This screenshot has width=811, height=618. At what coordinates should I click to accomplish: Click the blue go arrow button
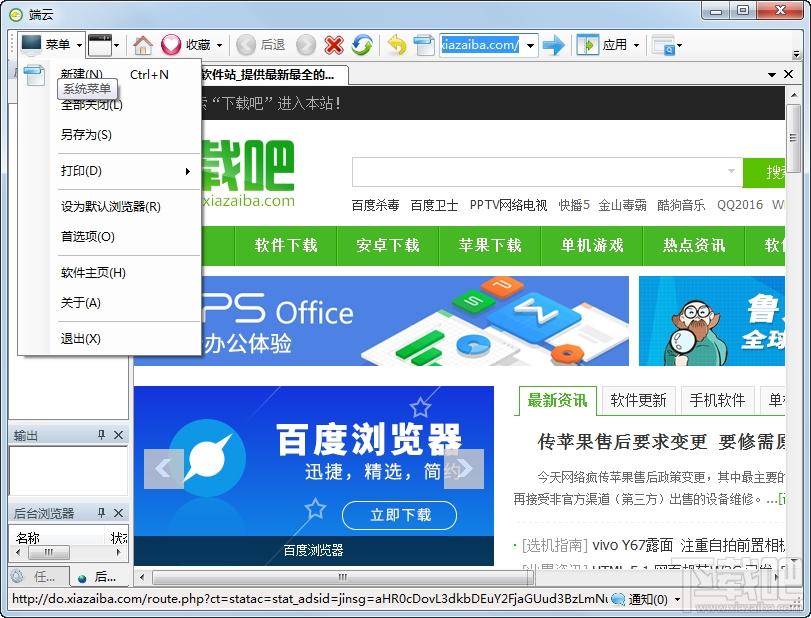coord(553,45)
